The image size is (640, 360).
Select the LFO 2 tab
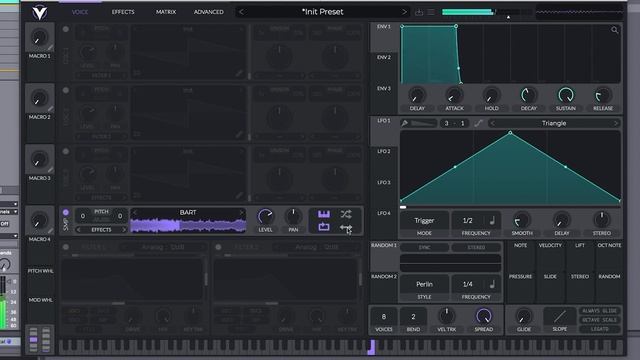[384, 151]
